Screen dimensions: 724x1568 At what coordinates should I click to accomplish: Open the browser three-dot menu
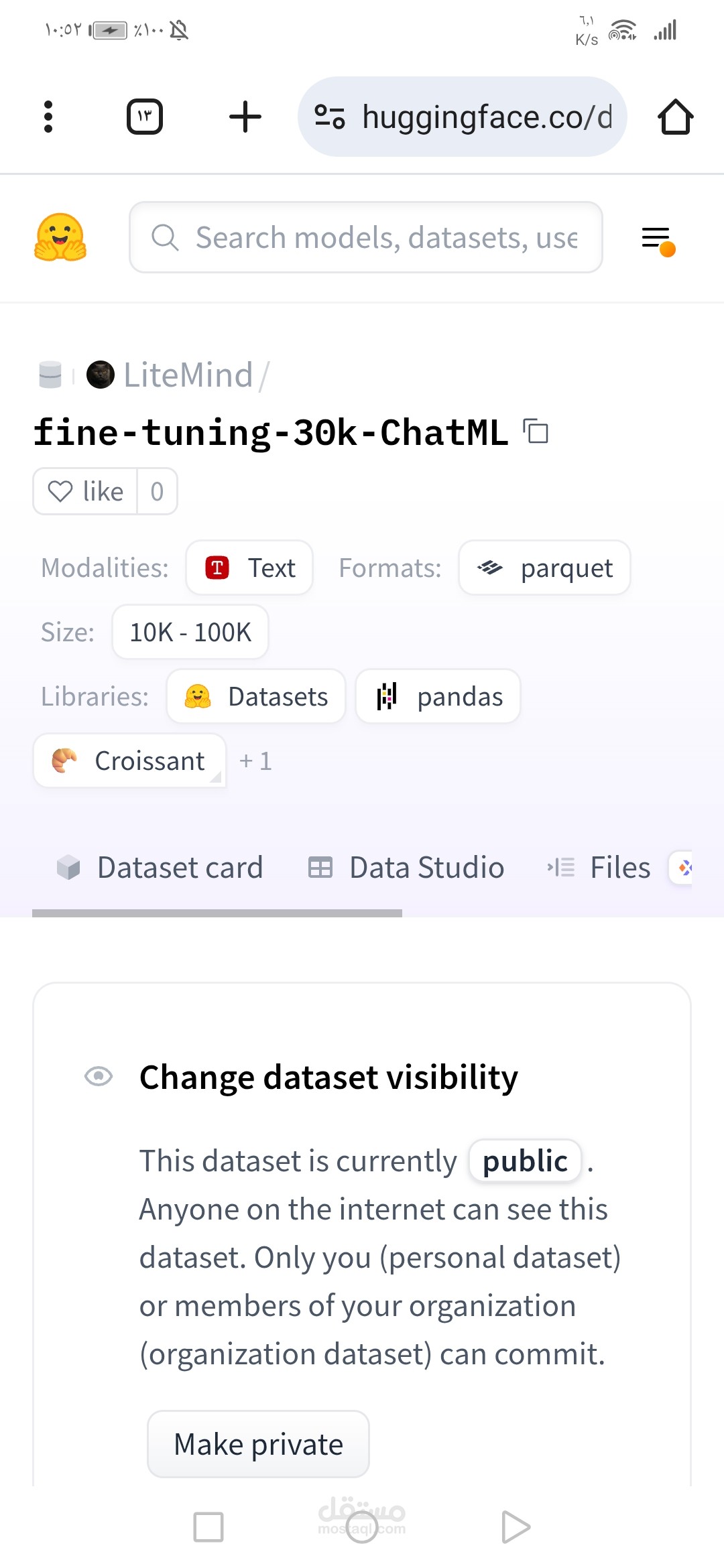[x=48, y=117]
